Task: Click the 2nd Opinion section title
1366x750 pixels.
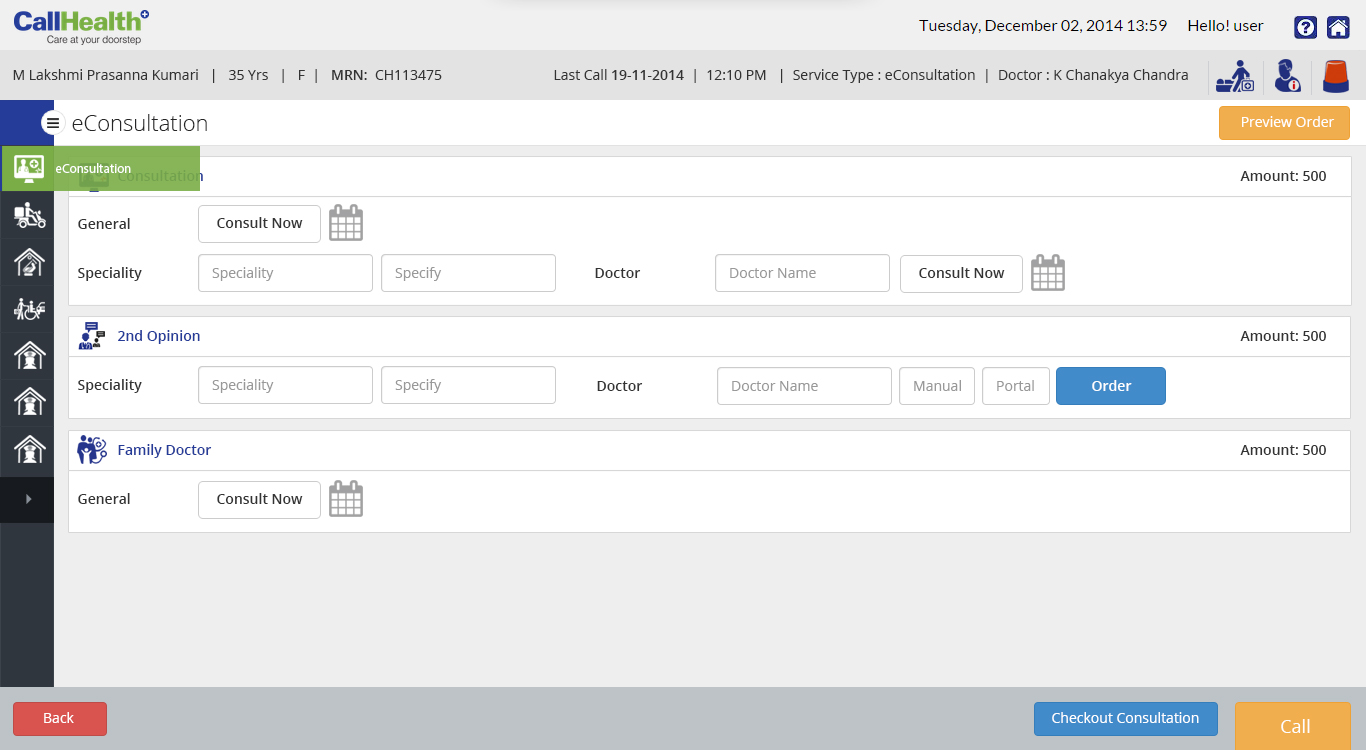Action: pyautogui.click(x=159, y=336)
